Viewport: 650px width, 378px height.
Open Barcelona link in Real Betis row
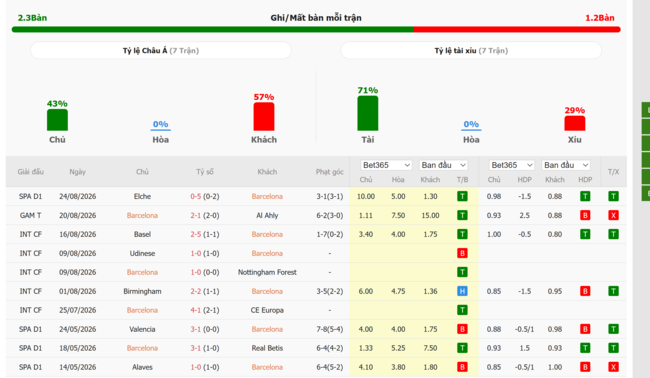(142, 348)
